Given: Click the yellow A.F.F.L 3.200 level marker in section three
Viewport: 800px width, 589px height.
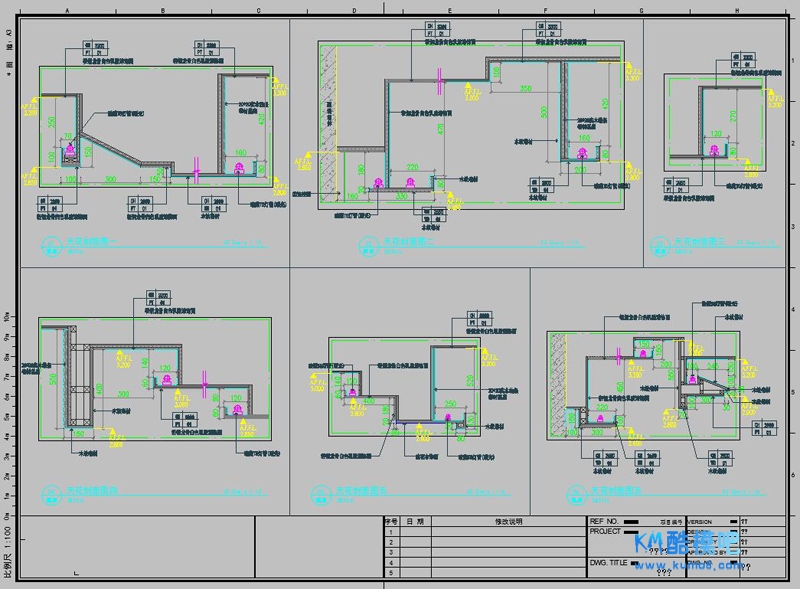Looking at the screenshot, I should click(x=774, y=100).
